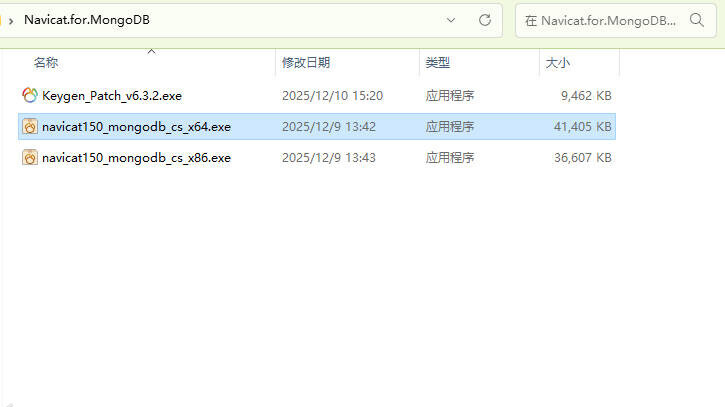Sort files by 名称 column
The image size is (725, 407).
tap(46, 62)
